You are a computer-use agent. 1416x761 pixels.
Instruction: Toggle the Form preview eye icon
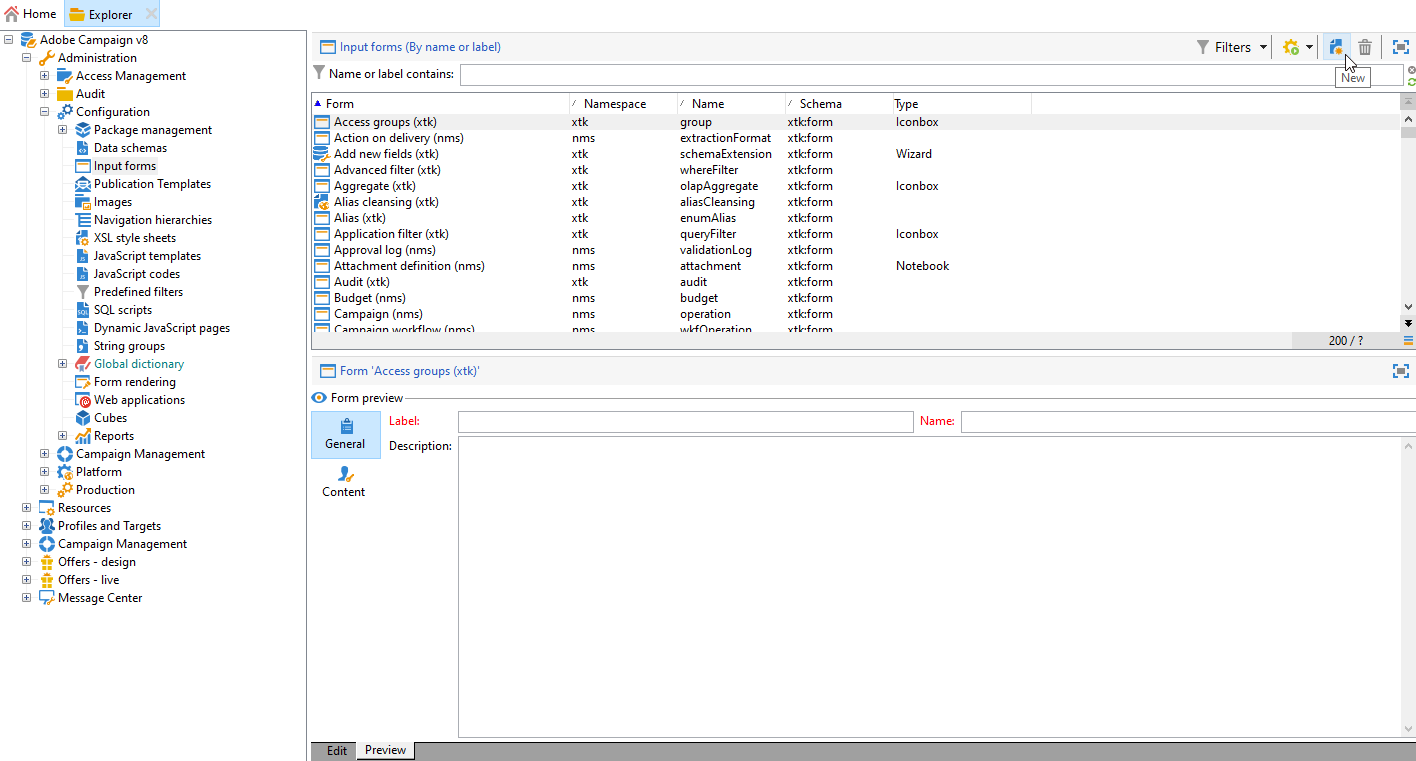click(x=319, y=398)
